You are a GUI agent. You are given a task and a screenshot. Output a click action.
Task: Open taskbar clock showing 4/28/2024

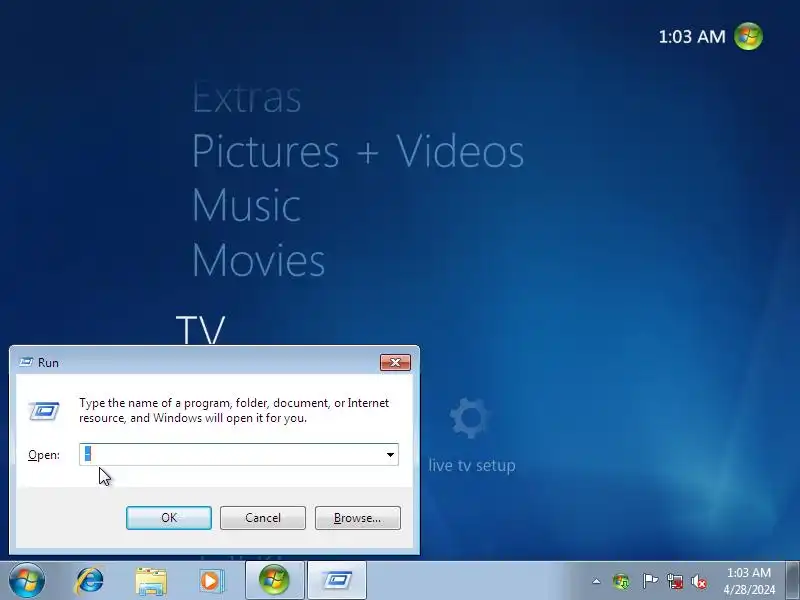[748, 581]
